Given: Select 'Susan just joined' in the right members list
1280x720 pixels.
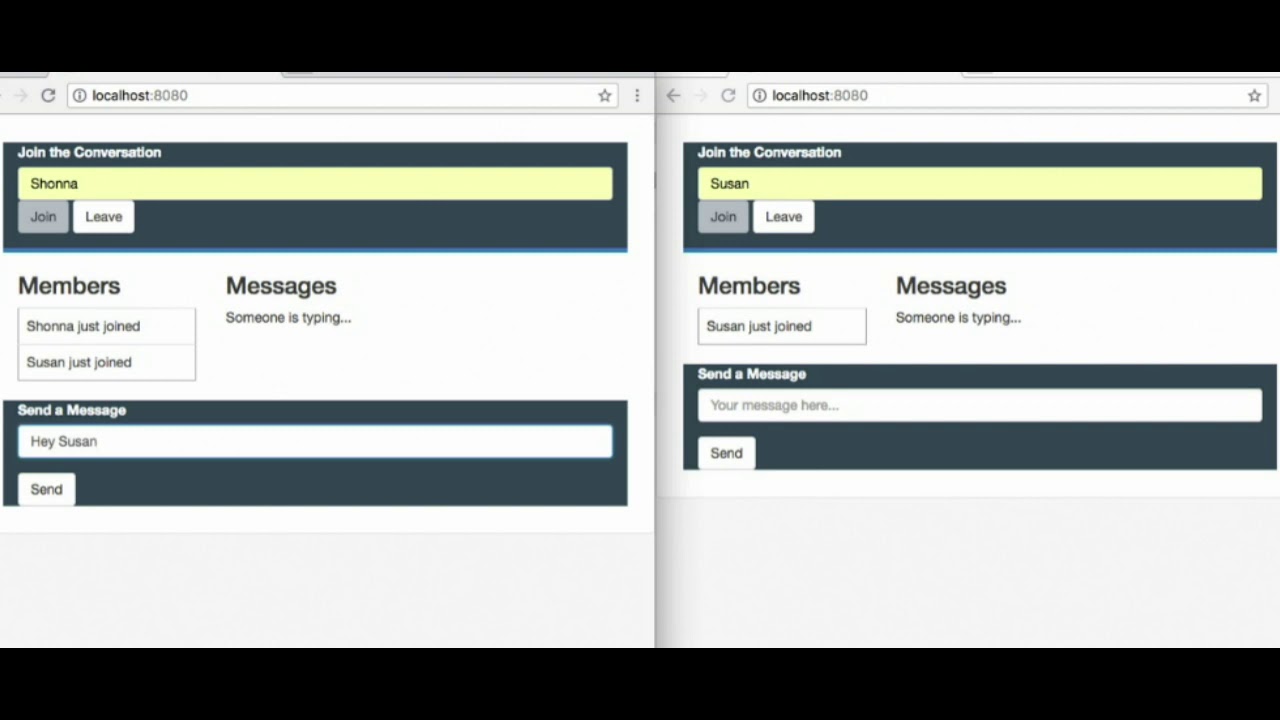Looking at the screenshot, I should pos(782,326).
